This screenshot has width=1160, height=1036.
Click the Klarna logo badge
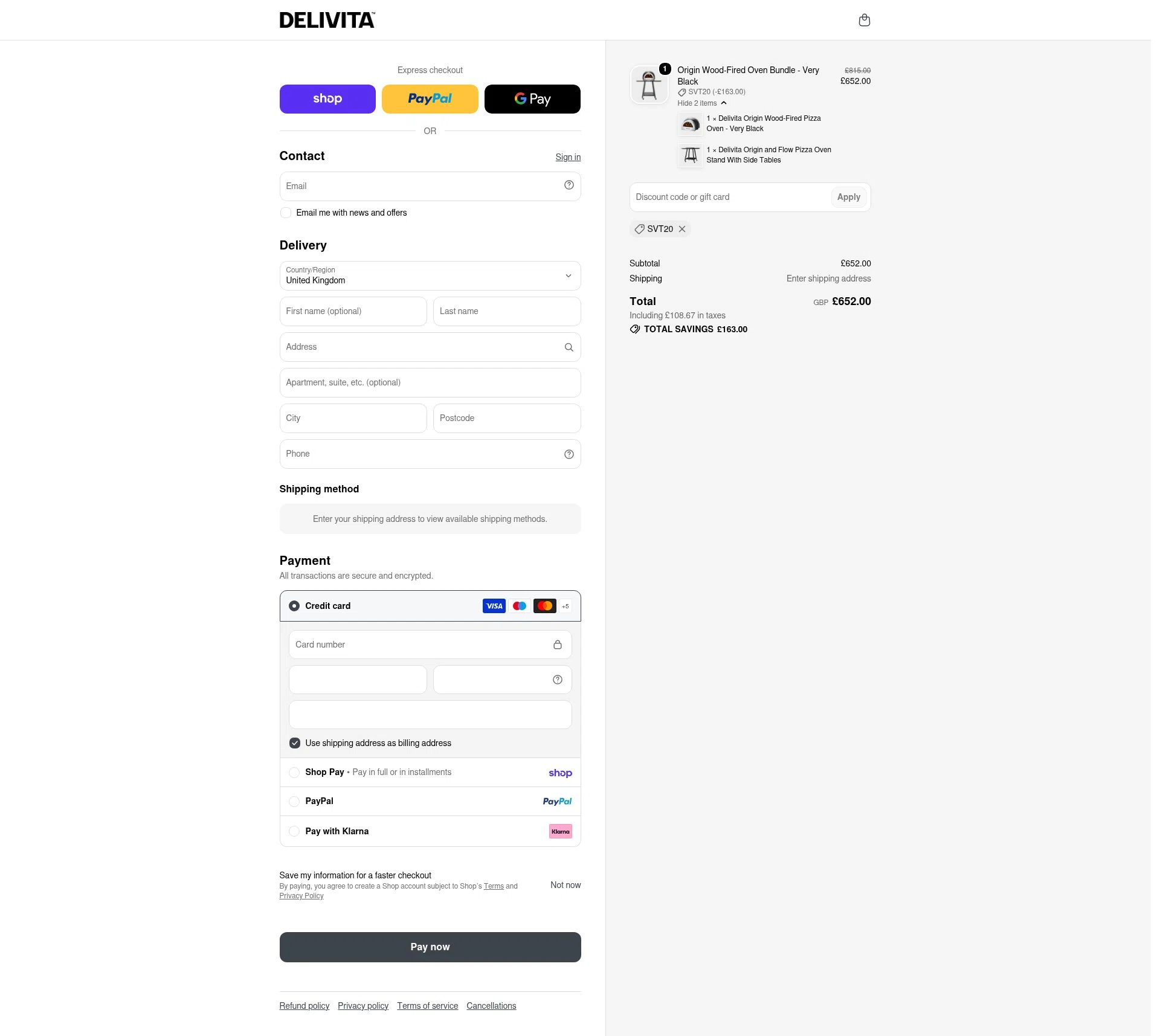point(560,831)
